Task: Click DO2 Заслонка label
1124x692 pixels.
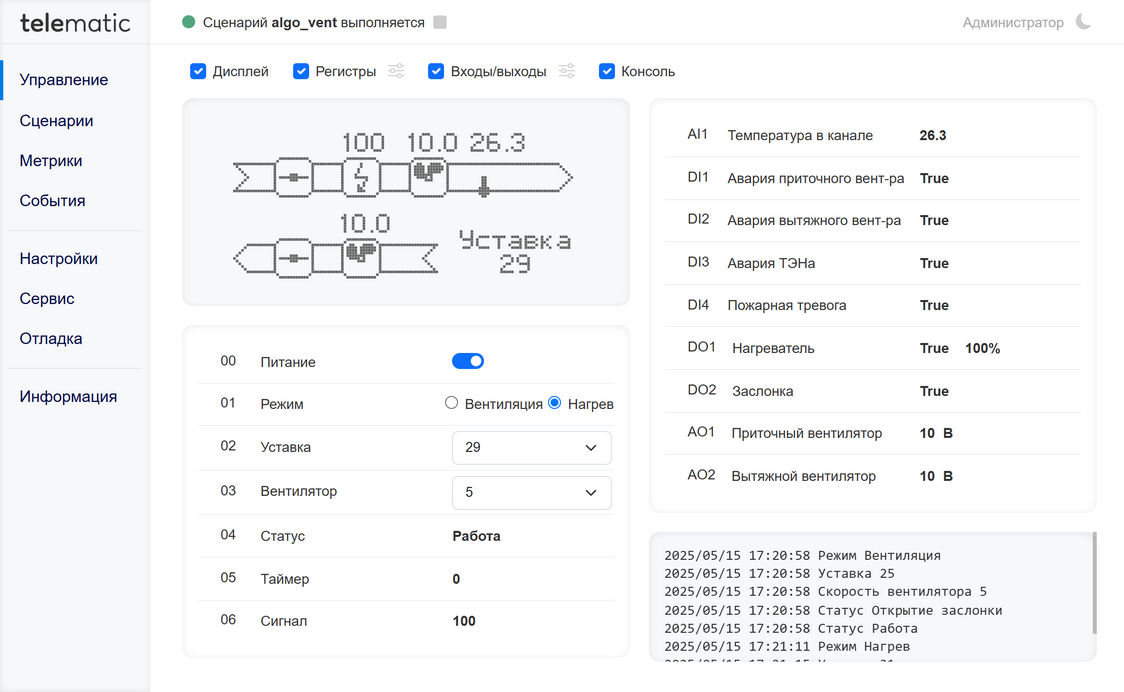Action: (x=763, y=391)
